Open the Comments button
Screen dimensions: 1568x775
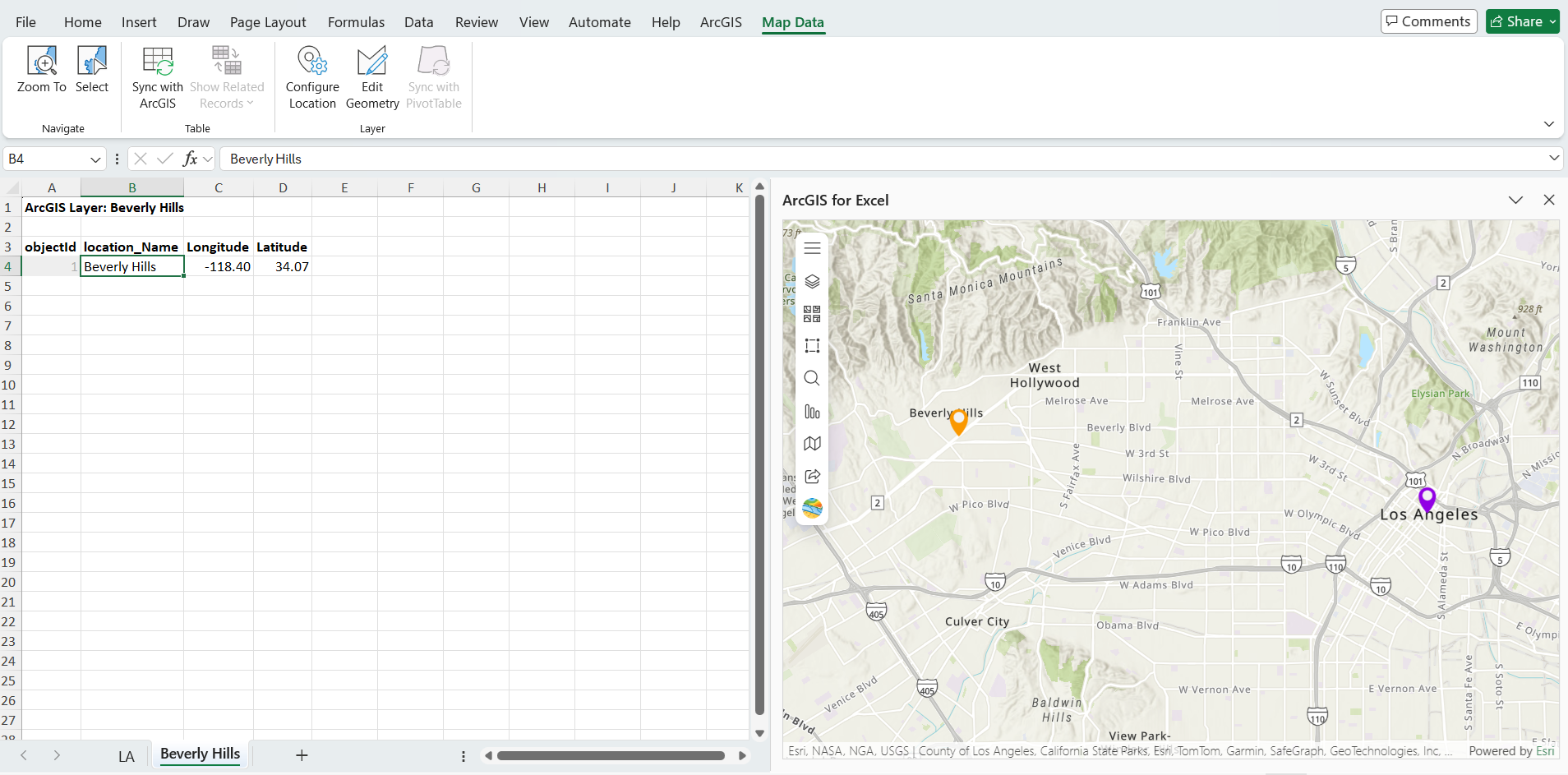click(1428, 21)
